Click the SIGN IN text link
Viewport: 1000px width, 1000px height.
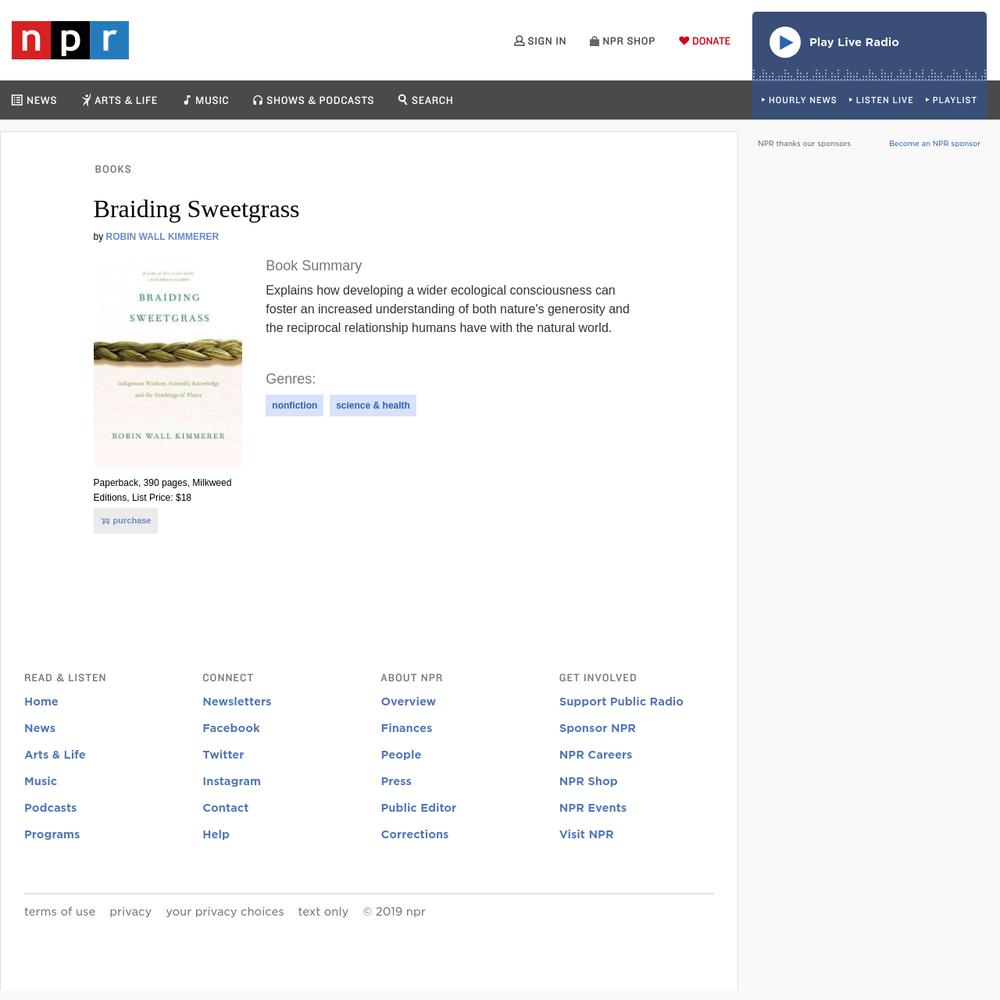(x=547, y=41)
